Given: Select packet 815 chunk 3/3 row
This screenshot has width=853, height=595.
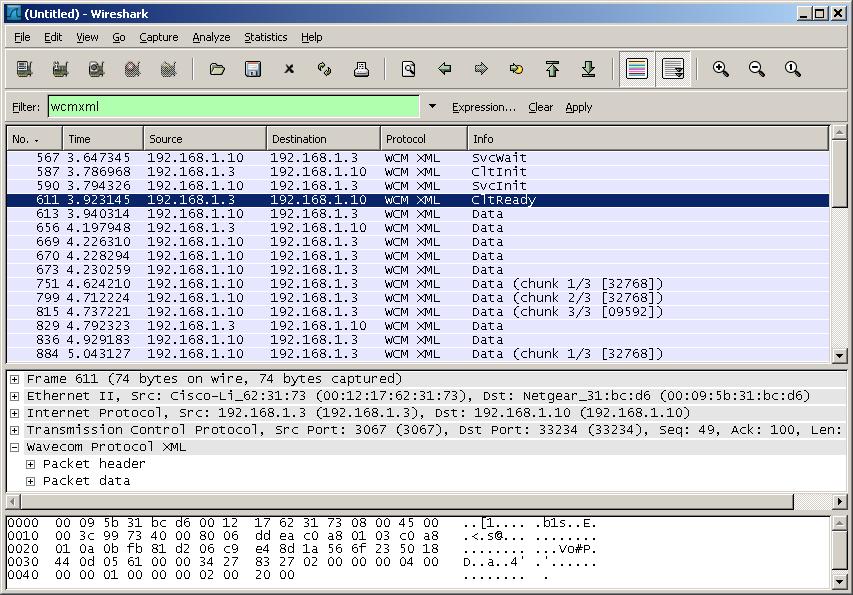Looking at the screenshot, I should (x=418, y=312).
